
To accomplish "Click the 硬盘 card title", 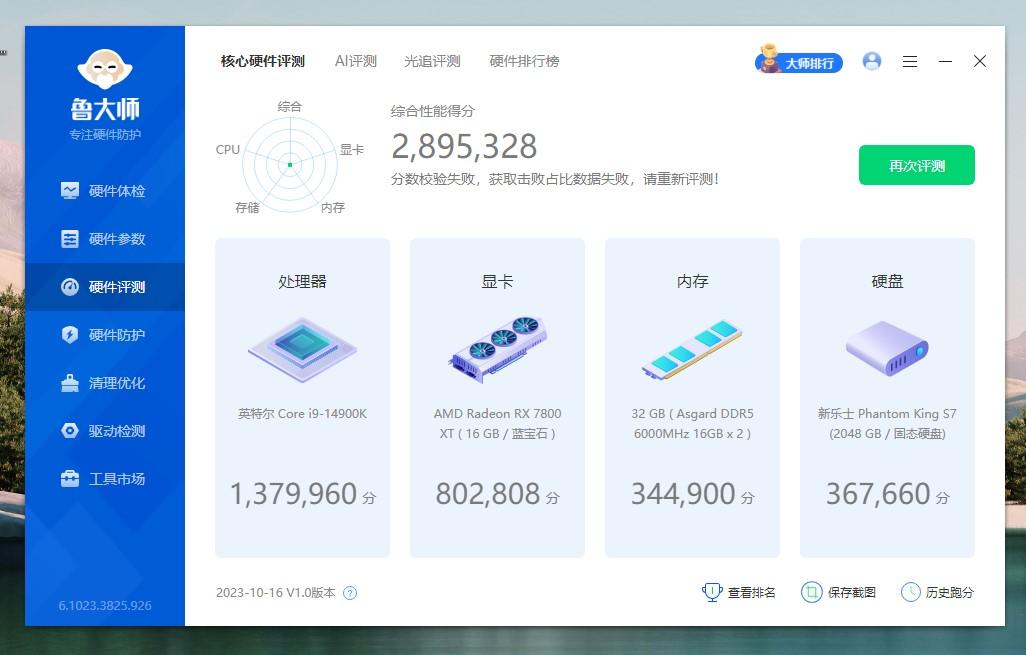I will click(x=887, y=282).
